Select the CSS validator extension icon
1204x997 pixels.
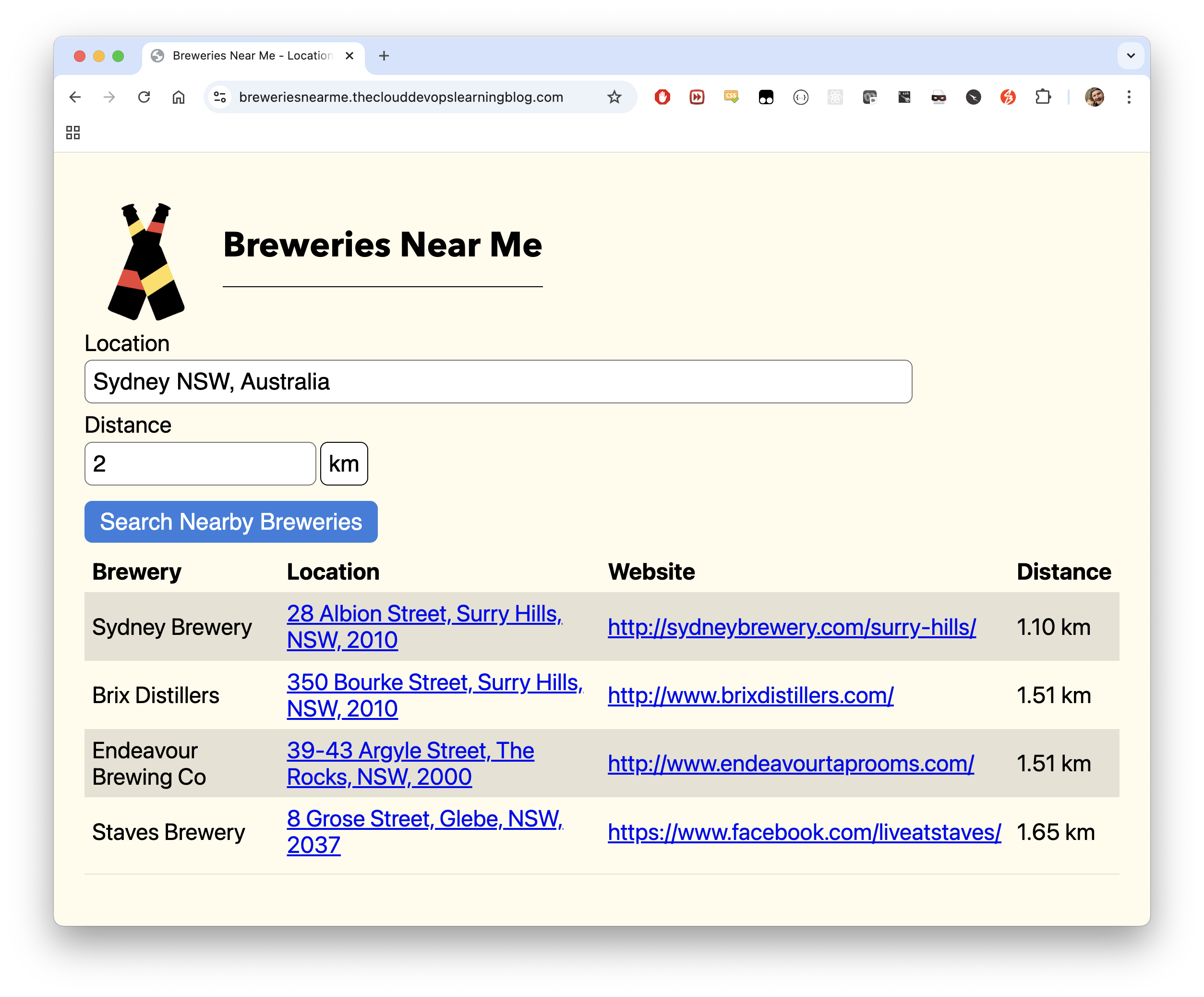point(731,97)
